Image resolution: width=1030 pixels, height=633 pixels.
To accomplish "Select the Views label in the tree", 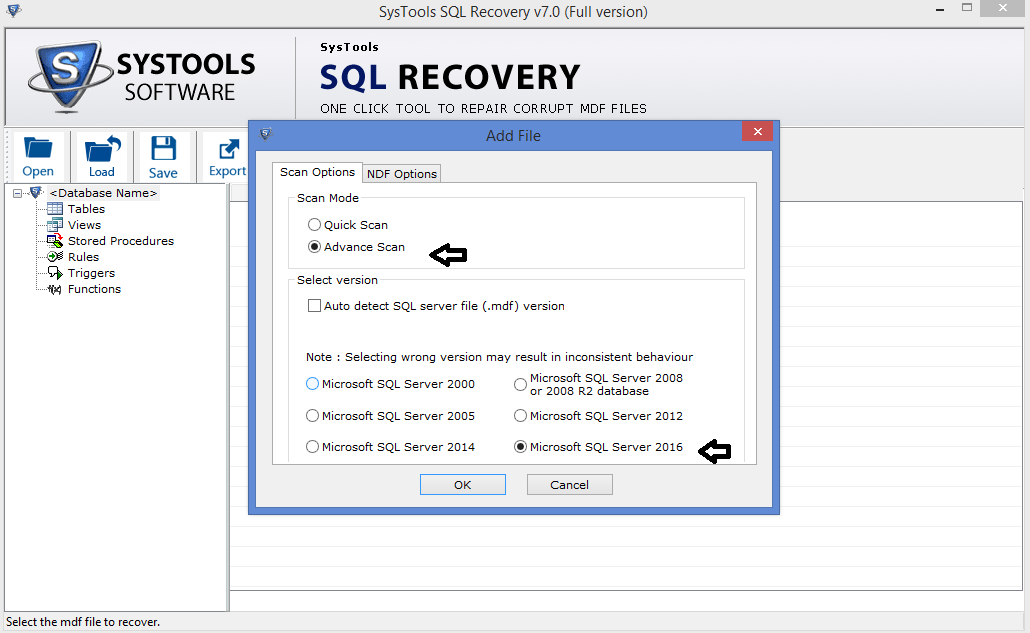I will tap(84, 225).
